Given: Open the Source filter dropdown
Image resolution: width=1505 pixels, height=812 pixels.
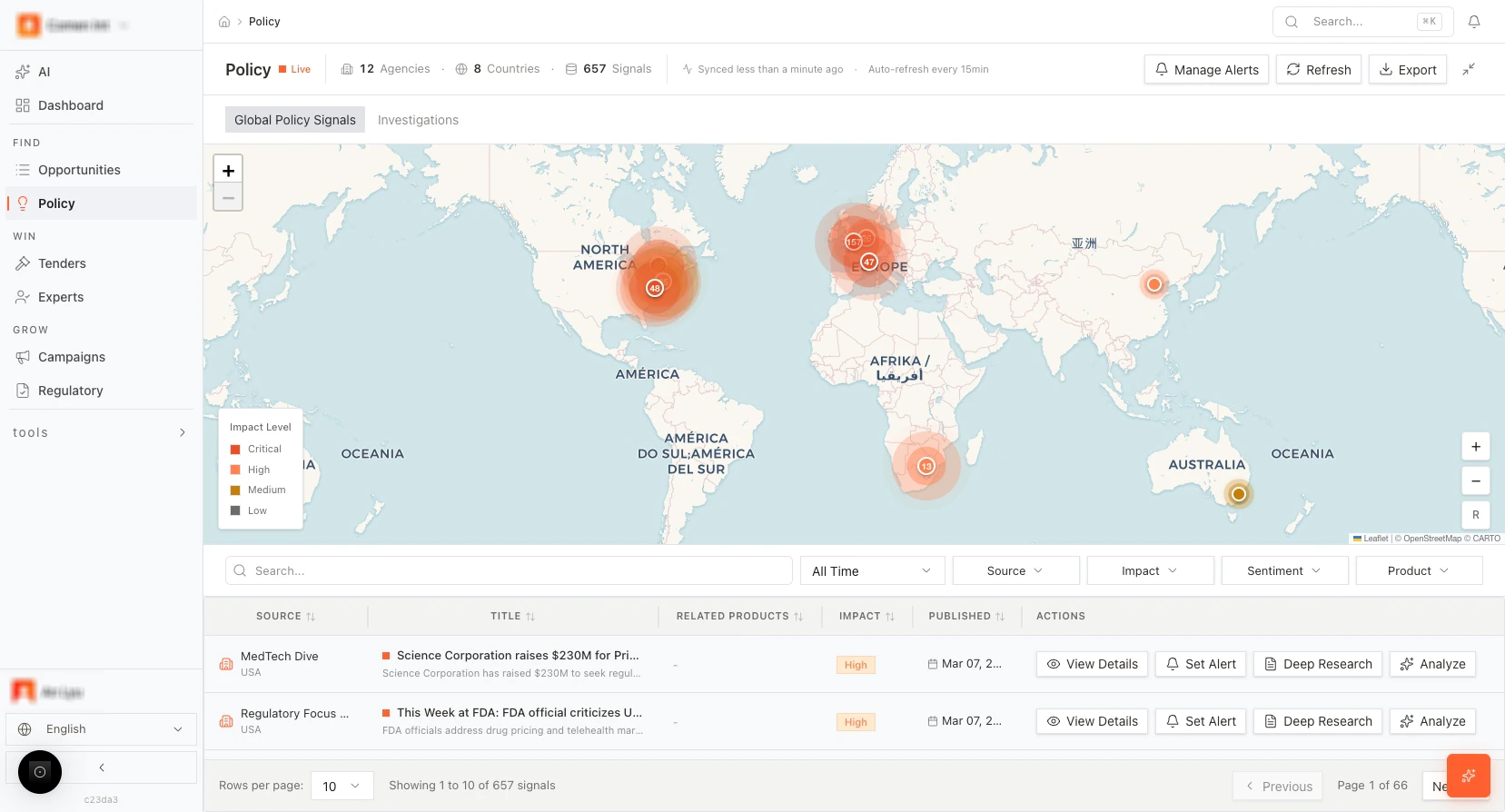Looking at the screenshot, I should [1016, 570].
